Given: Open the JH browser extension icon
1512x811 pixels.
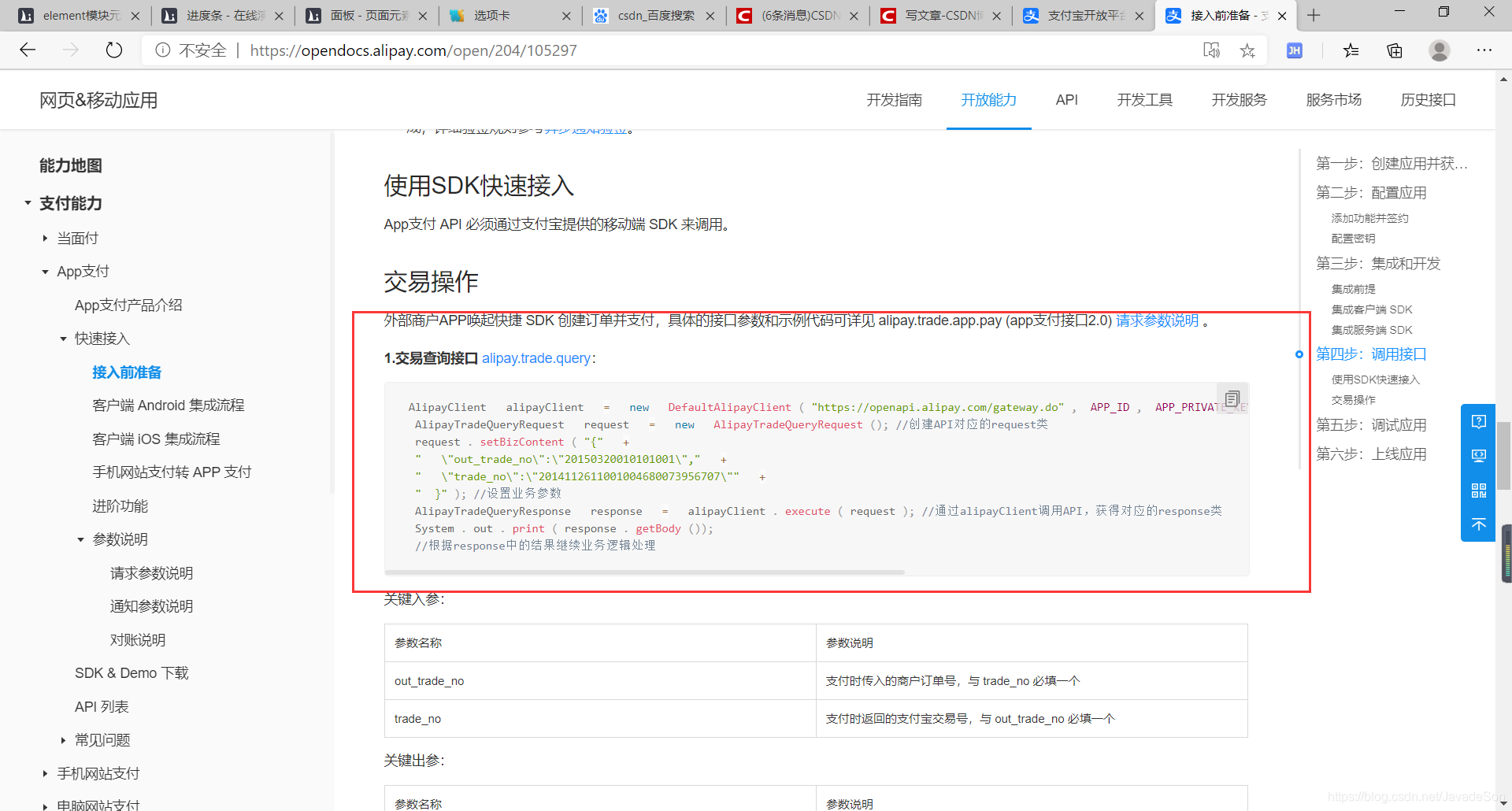Looking at the screenshot, I should pos(1295,50).
